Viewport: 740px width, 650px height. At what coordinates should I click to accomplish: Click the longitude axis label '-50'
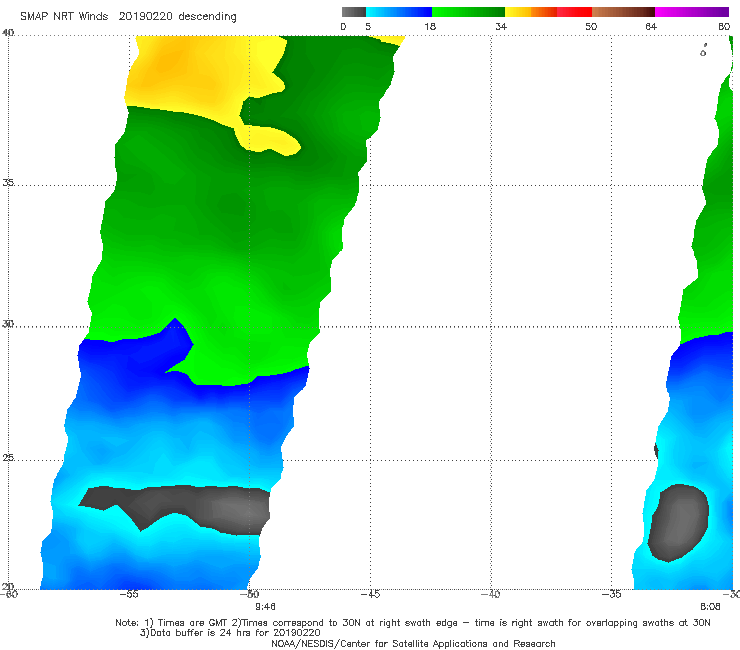pos(250,594)
